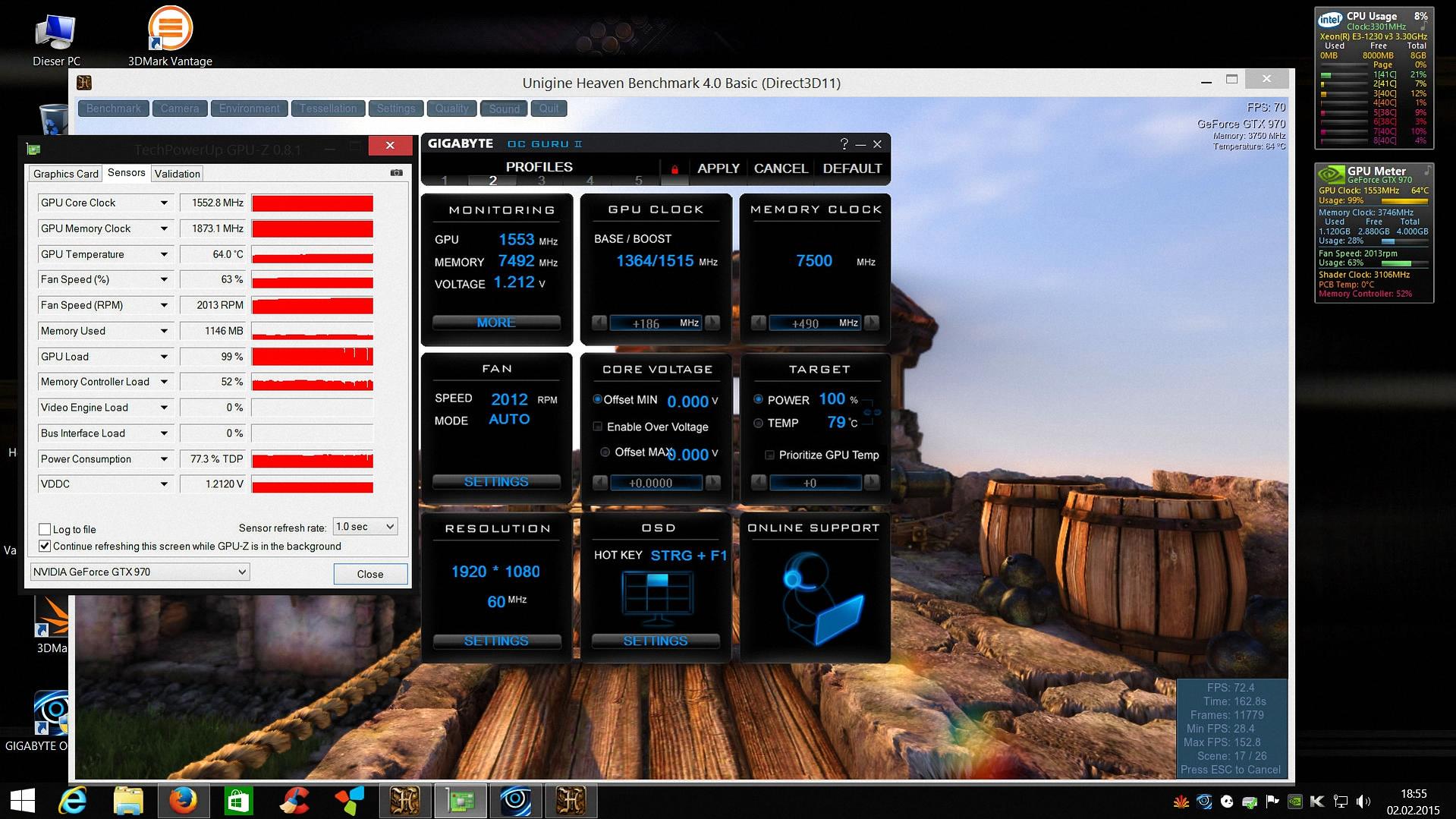This screenshot has width=1456, height=819.
Task: Open Unigine Heaven window title icon
Action: 84,83
